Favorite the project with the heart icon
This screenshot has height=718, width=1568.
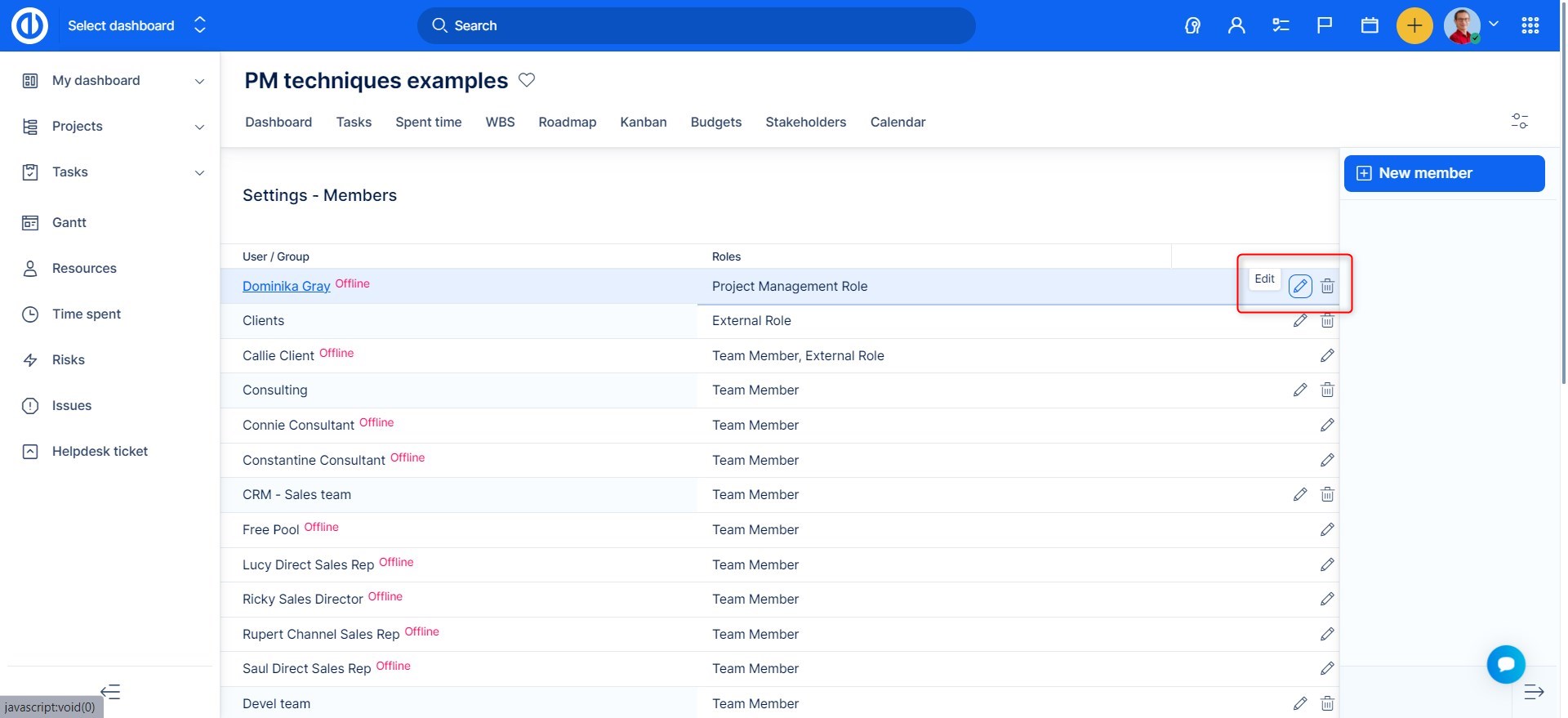coord(527,80)
